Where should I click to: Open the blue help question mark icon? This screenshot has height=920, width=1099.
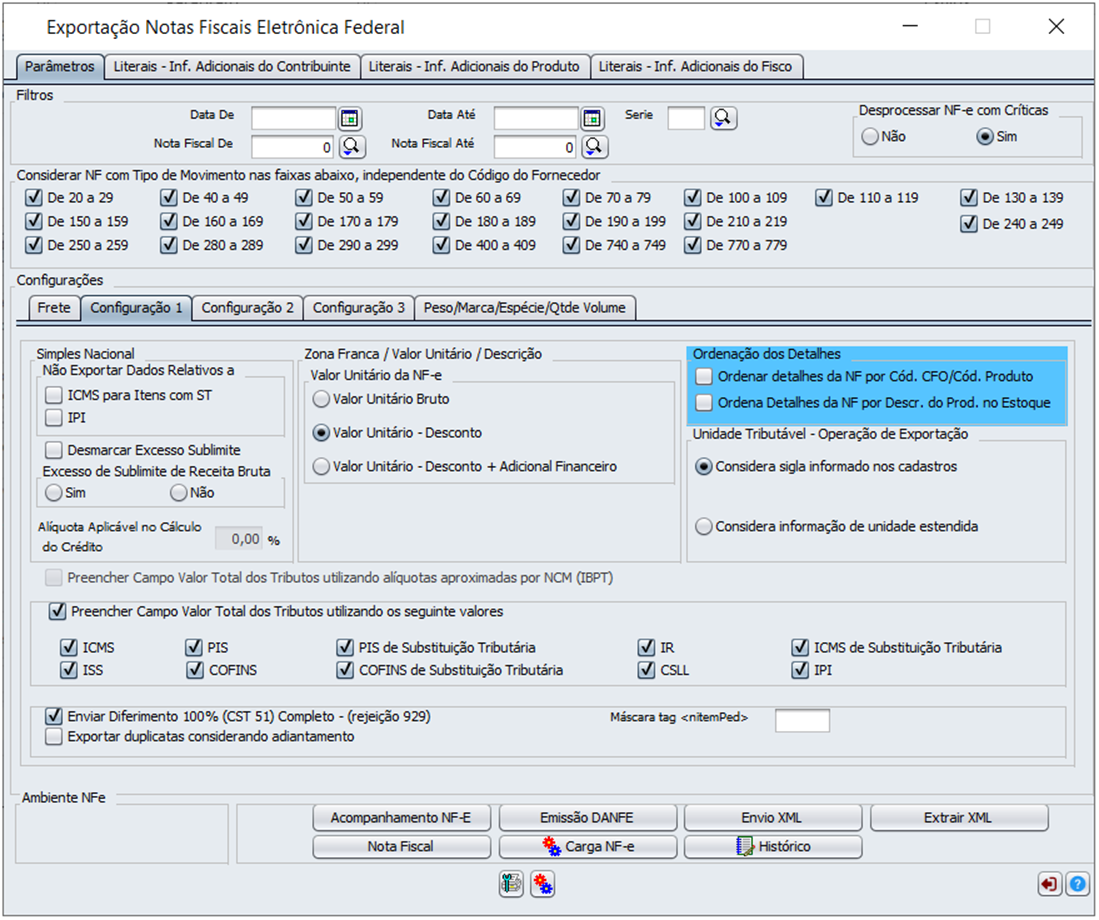coord(1077,884)
